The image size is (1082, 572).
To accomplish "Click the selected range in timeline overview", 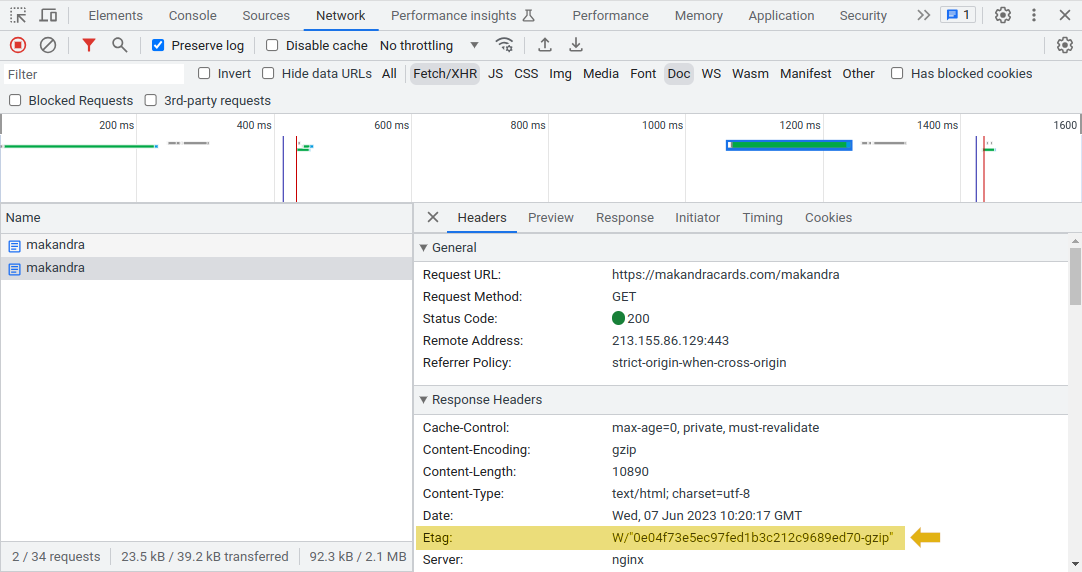I will (789, 145).
